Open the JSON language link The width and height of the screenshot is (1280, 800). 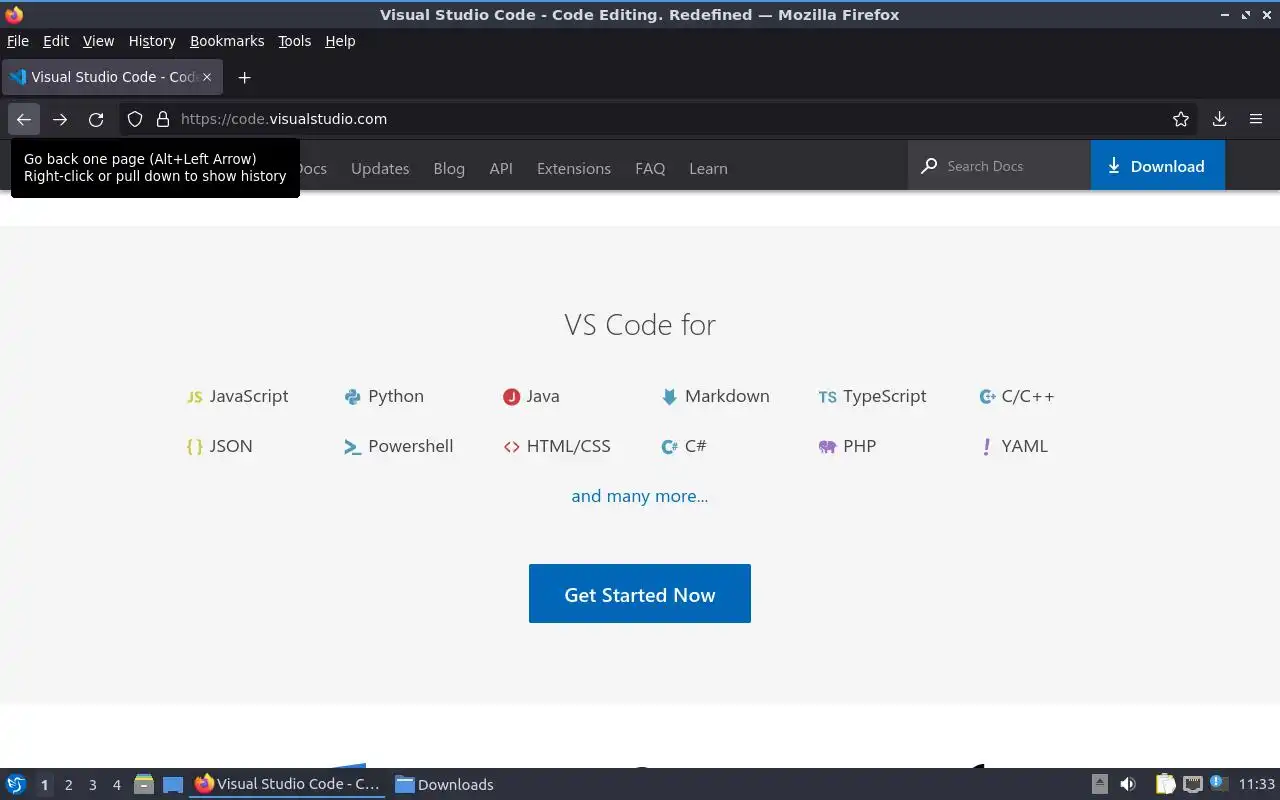(231, 446)
